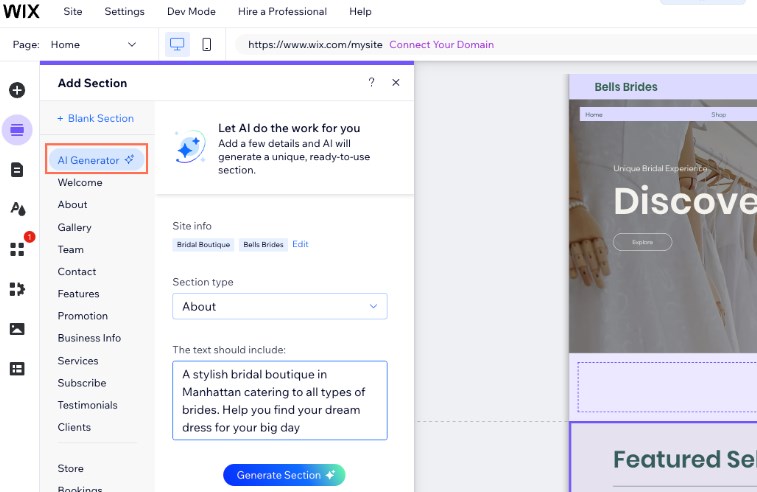The image size is (757, 492).
Task: Open the Site Design icon
Action: tap(17, 209)
